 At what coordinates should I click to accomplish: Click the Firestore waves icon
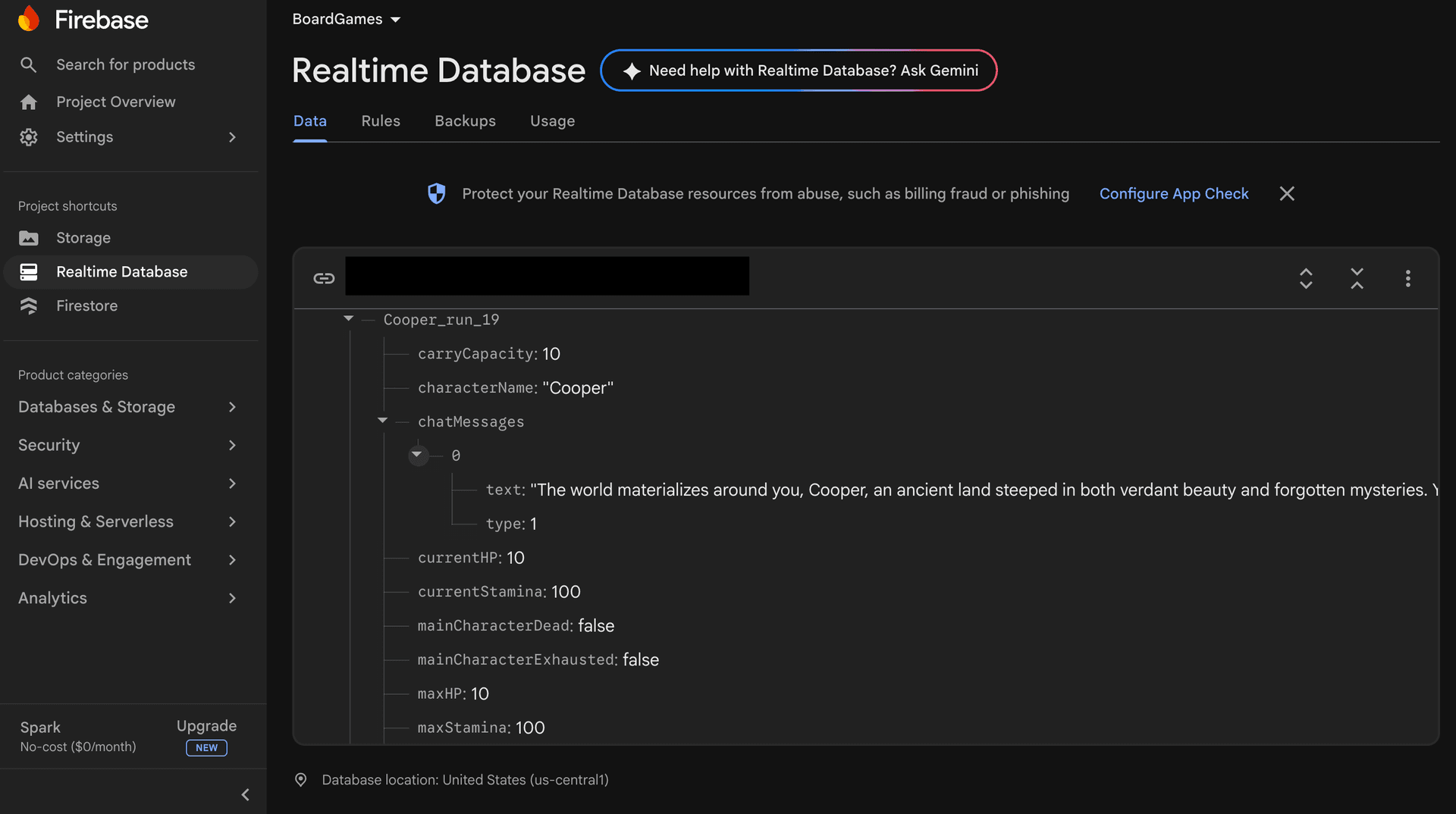[x=29, y=306]
